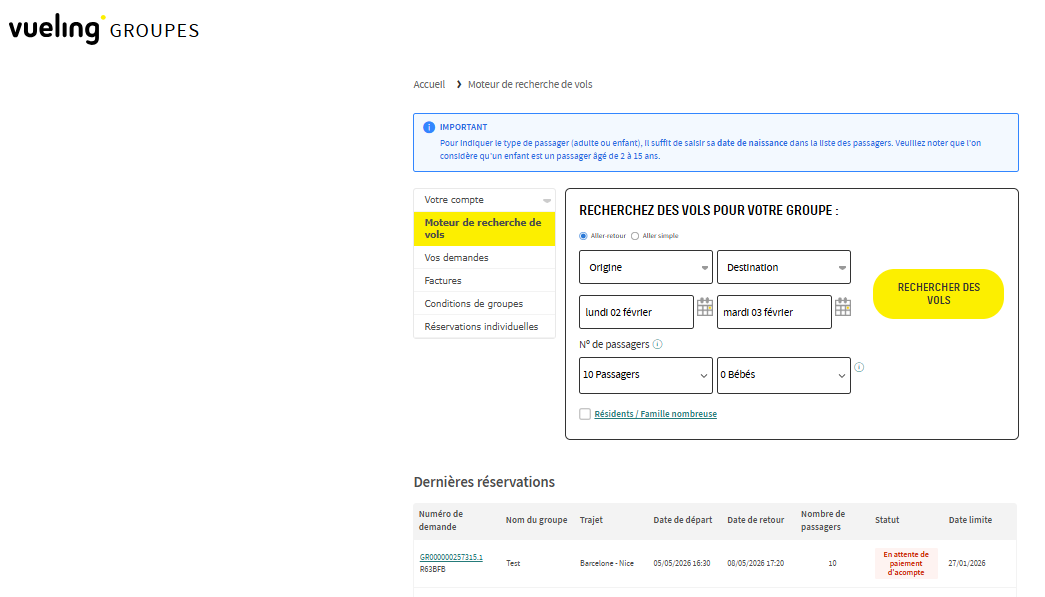Open the Destination dropdown
Screen dimensions: 1045x597
click(783, 267)
